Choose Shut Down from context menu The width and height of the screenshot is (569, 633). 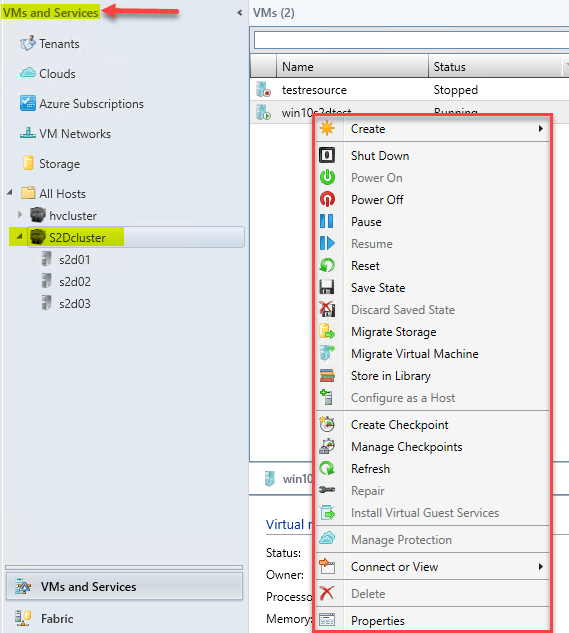tap(432, 155)
